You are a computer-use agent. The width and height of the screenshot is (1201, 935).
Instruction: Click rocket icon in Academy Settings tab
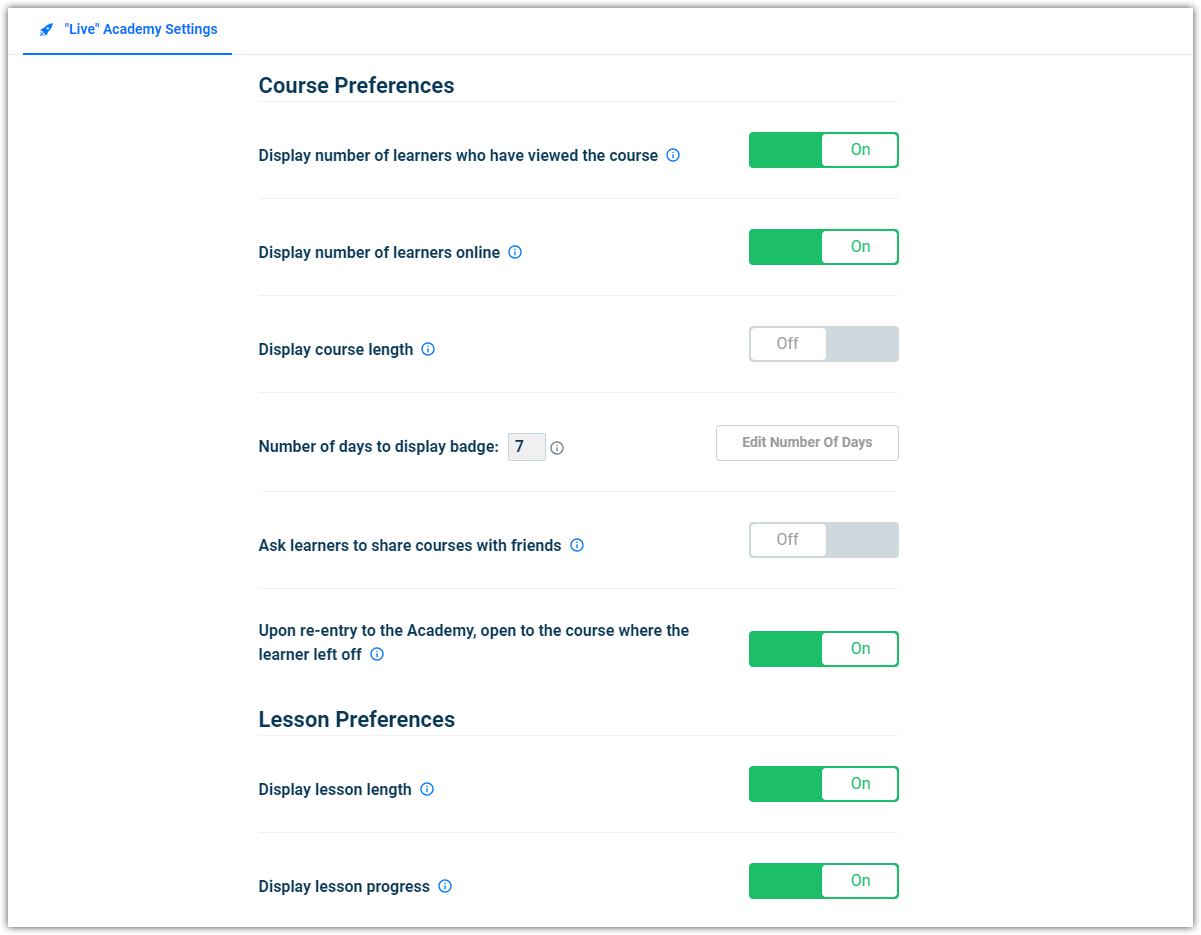(46, 30)
